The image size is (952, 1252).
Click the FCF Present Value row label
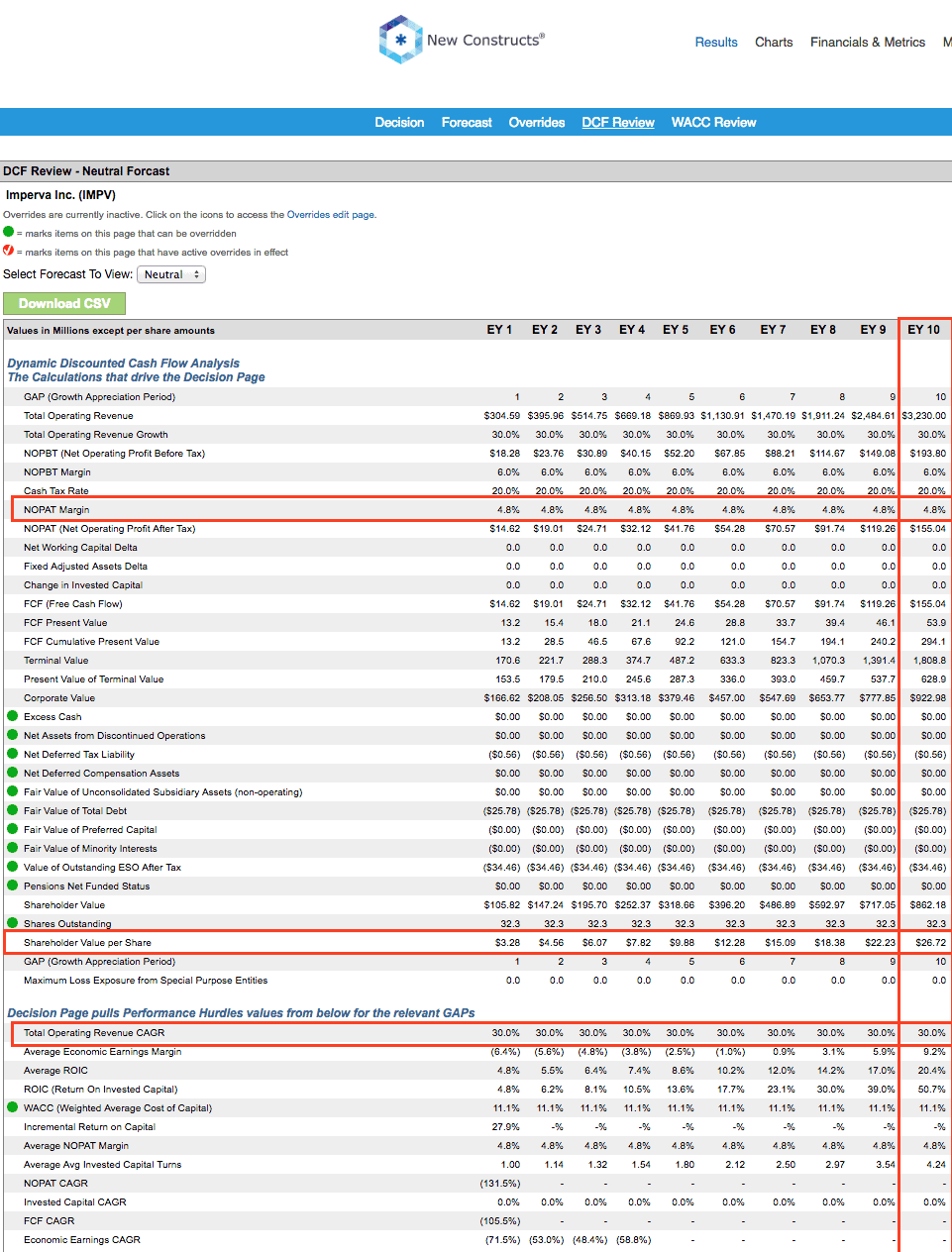point(65,622)
